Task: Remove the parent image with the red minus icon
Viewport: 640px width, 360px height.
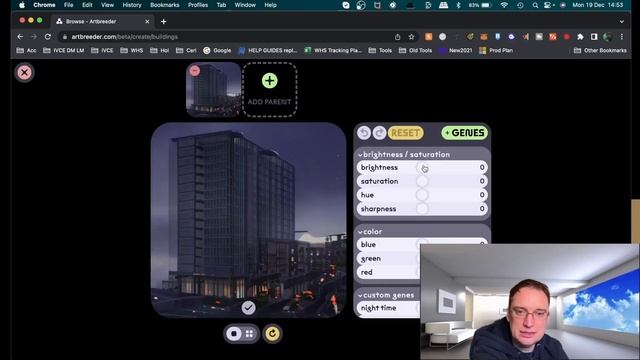Action: pyautogui.click(x=195, y=71)
